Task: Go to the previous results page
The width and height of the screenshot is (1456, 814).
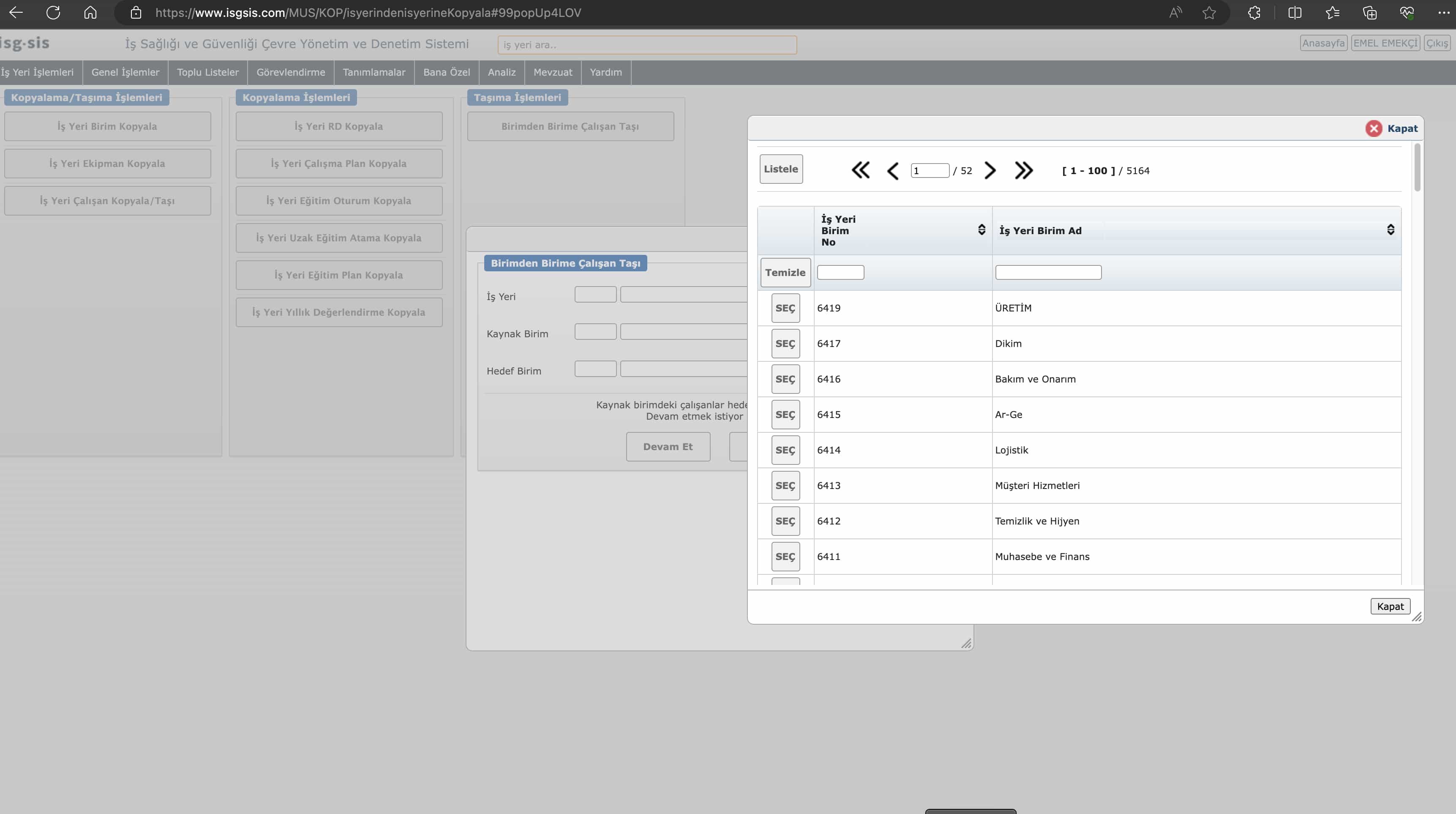Action: 893,171
